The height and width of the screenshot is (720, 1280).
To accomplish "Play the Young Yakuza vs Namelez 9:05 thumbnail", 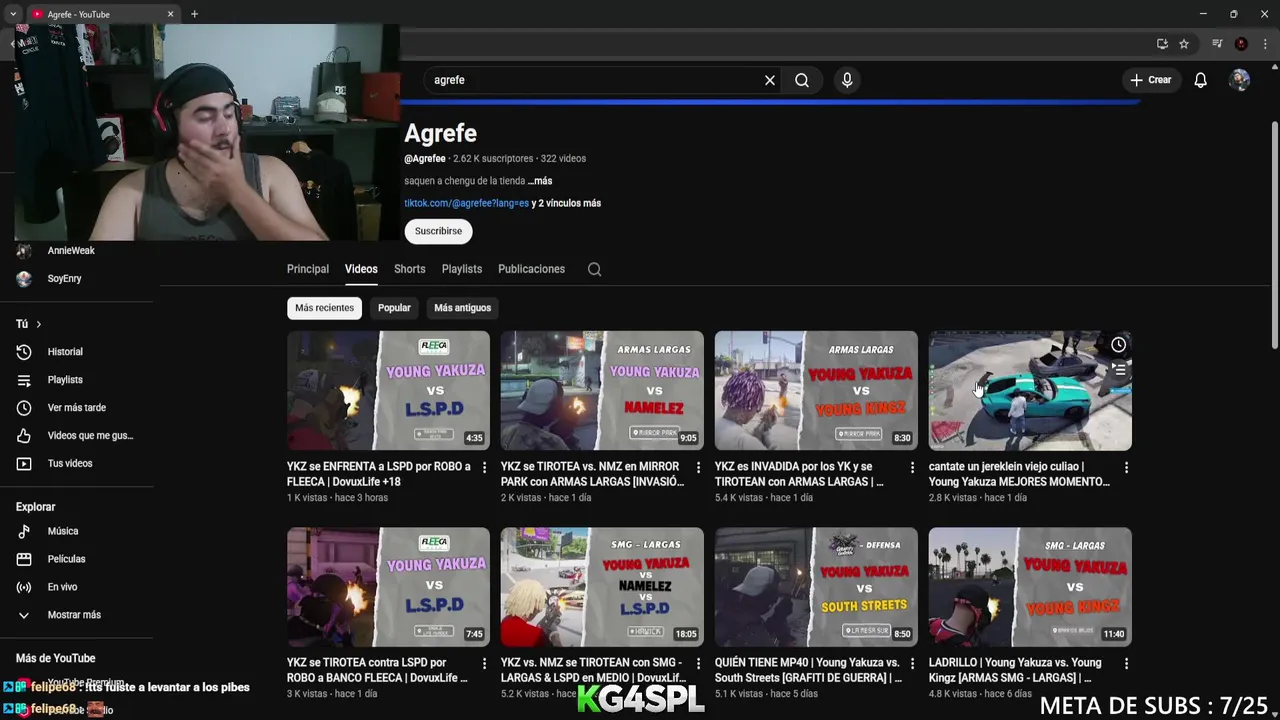I will coord(602,391).
